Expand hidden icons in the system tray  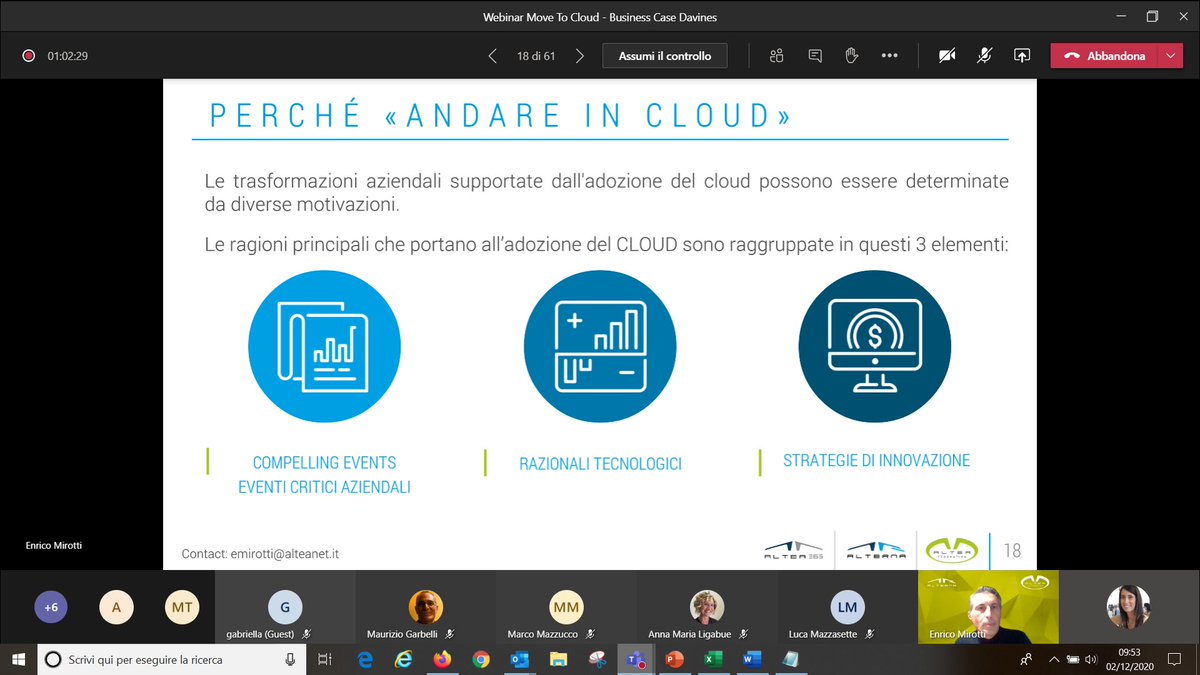pyautogui.click(x=1053, y=659)
